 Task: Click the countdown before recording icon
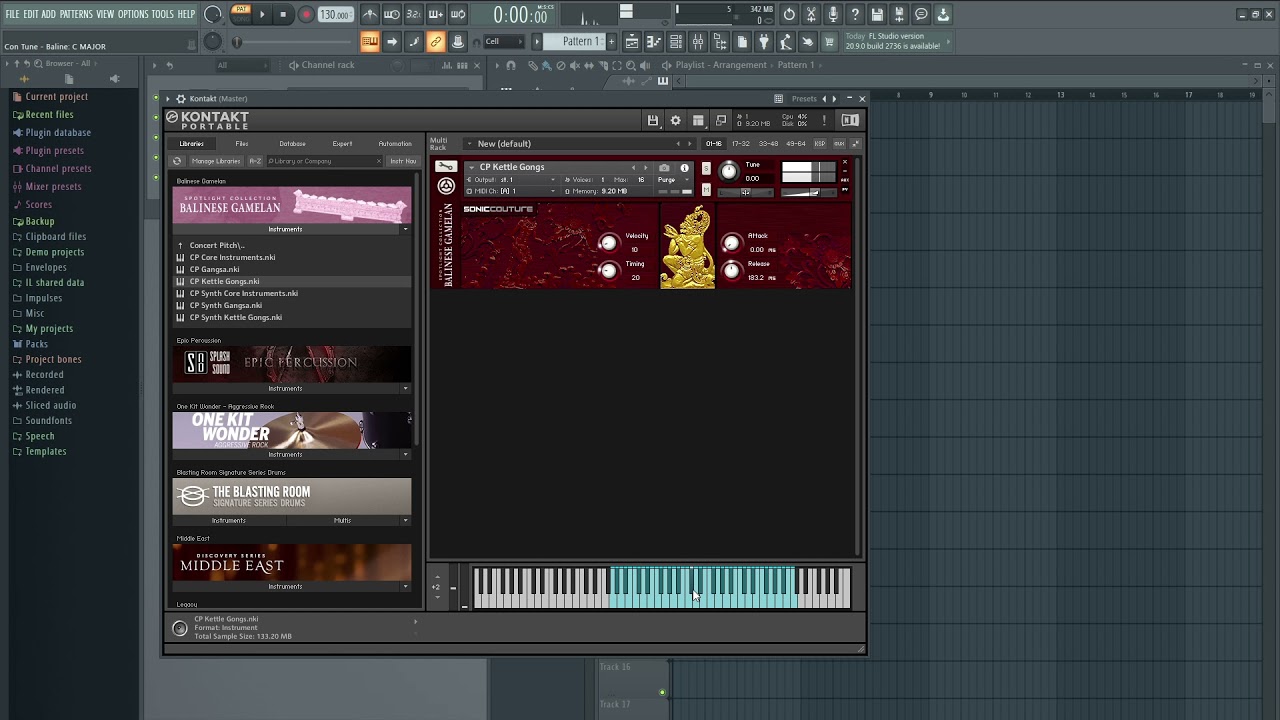pos(414,14)
